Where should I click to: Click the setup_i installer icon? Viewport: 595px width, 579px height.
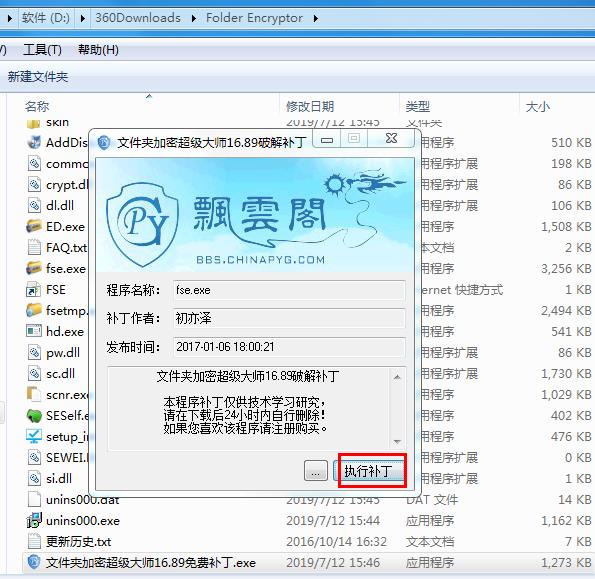tap(34, 437)
